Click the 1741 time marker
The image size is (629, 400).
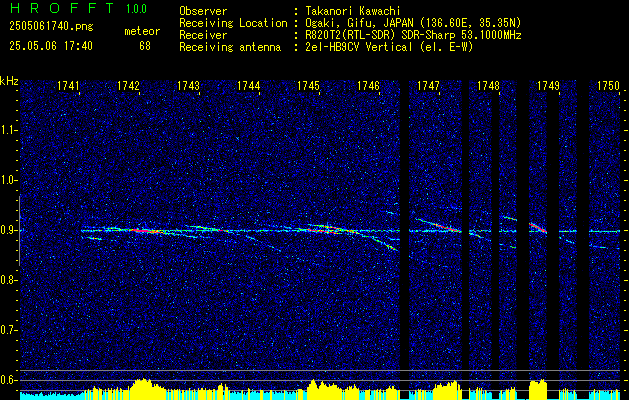pyautogui.click(x=68, y=86)
